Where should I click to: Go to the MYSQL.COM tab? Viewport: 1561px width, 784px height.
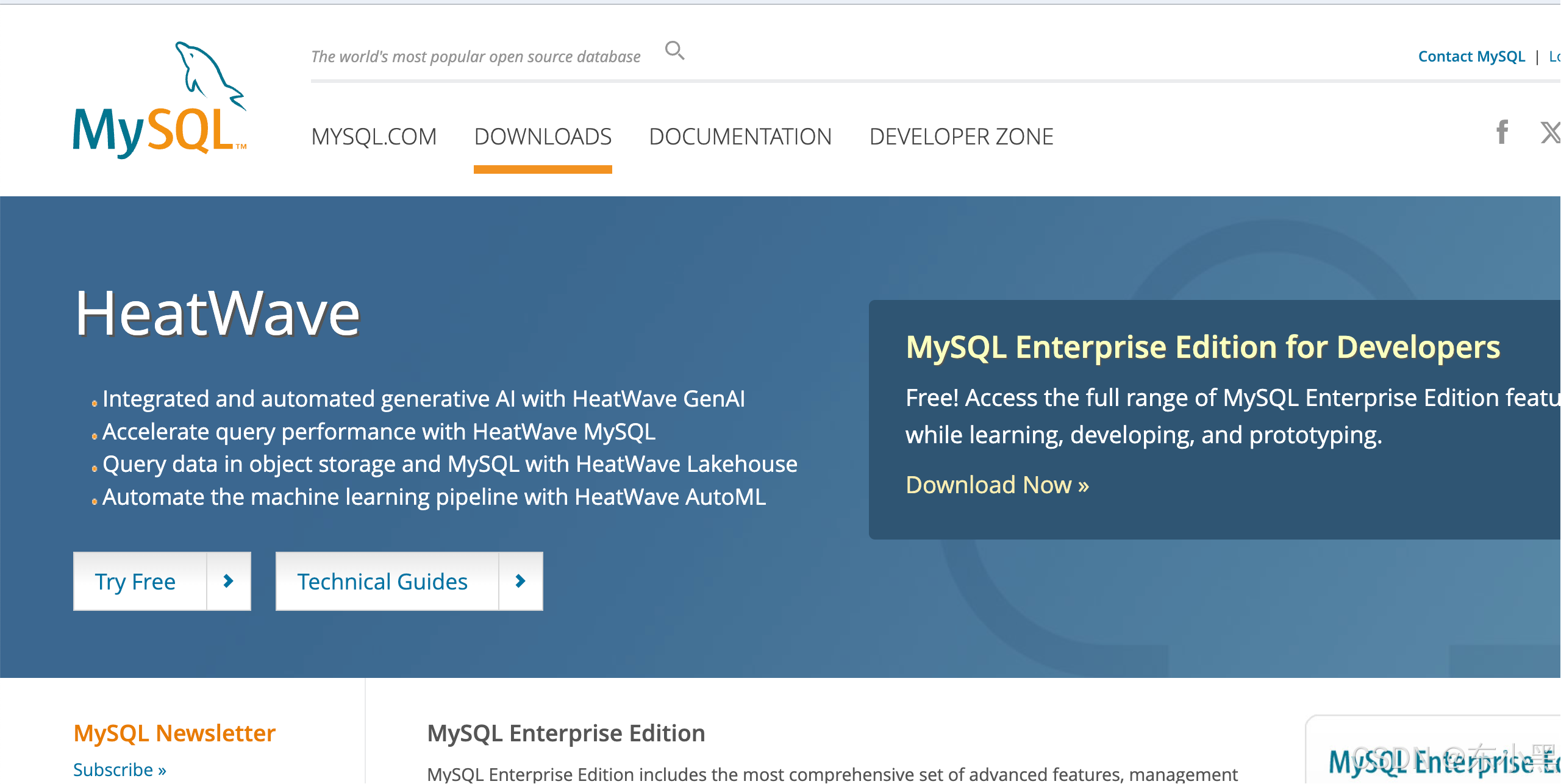click(374, 137)
